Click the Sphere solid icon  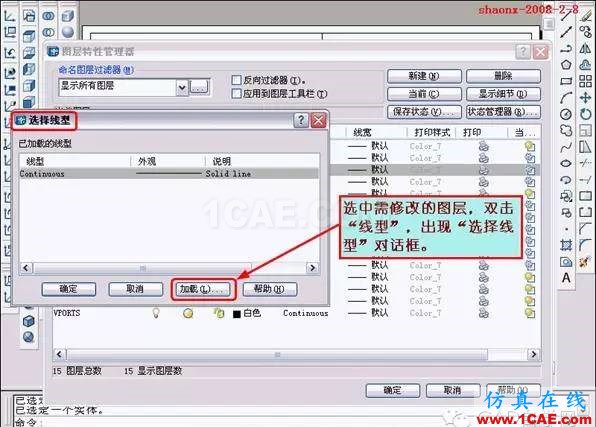pyautogui.click(x=68, y=32)
